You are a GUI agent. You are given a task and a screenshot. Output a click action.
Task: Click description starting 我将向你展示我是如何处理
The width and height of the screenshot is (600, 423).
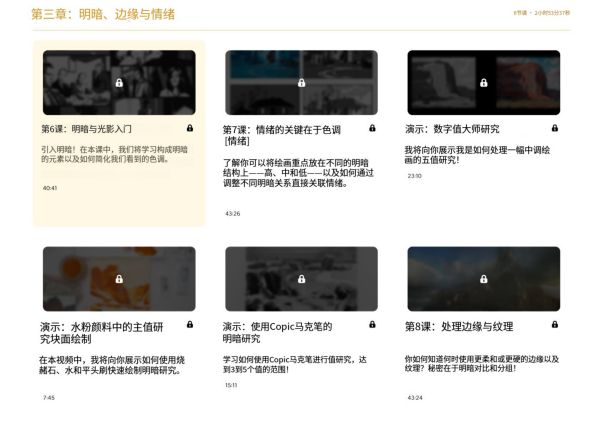coord(478,155)
